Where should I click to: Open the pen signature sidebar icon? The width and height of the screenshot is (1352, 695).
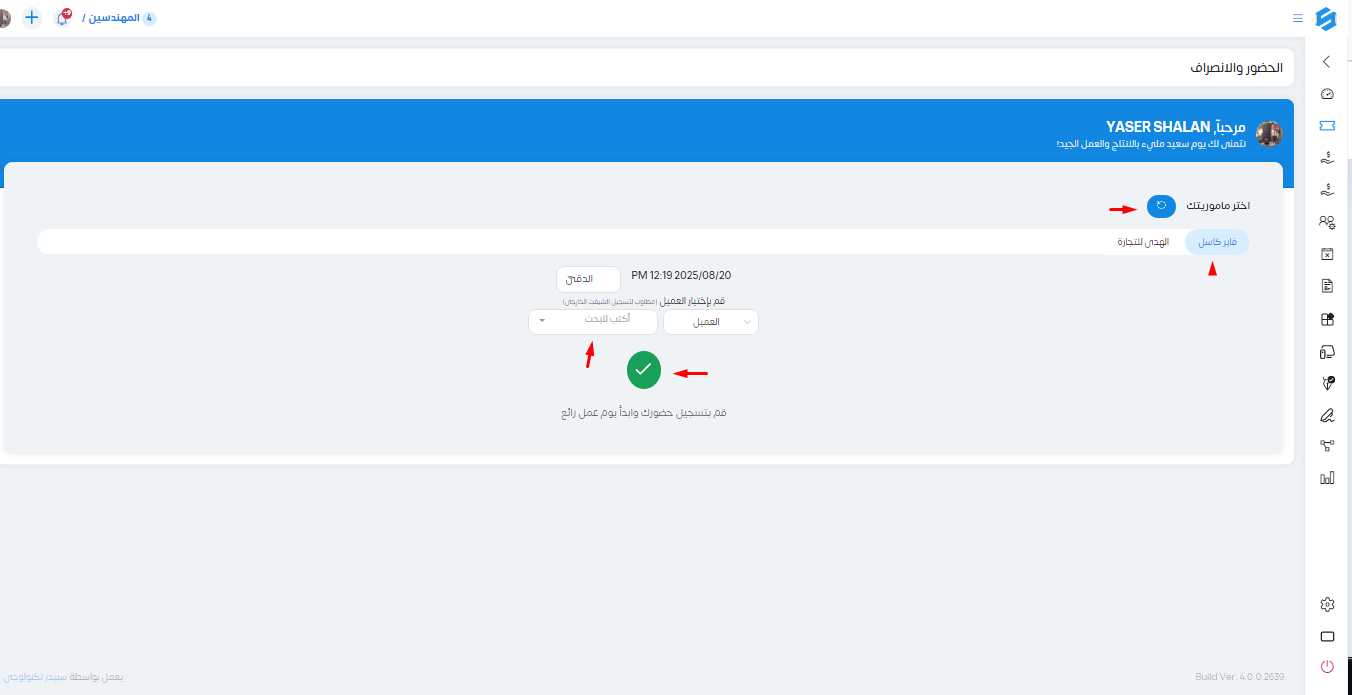coord(1327,414)
